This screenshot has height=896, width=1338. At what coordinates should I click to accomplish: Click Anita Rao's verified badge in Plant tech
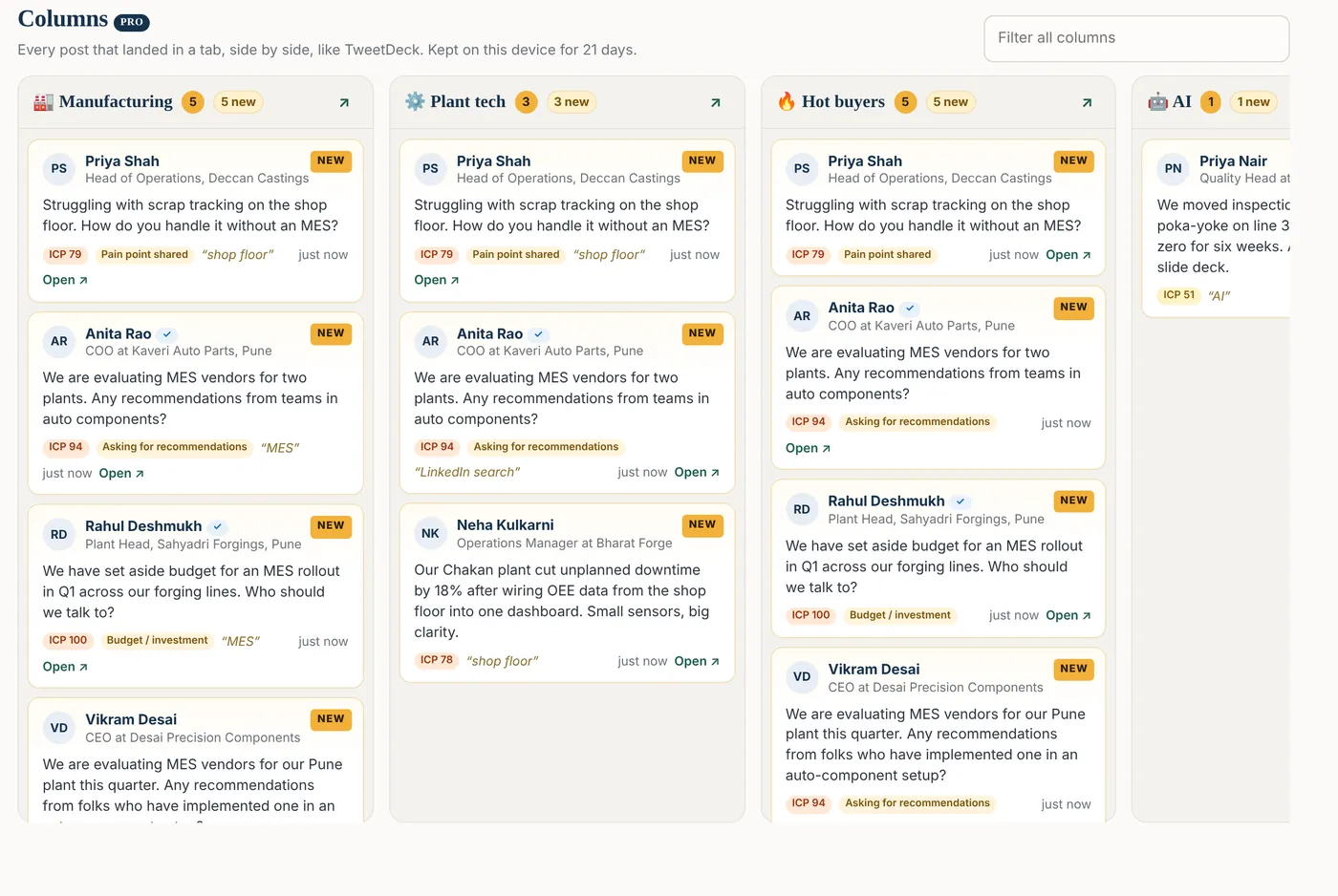[x=539, y=334]
